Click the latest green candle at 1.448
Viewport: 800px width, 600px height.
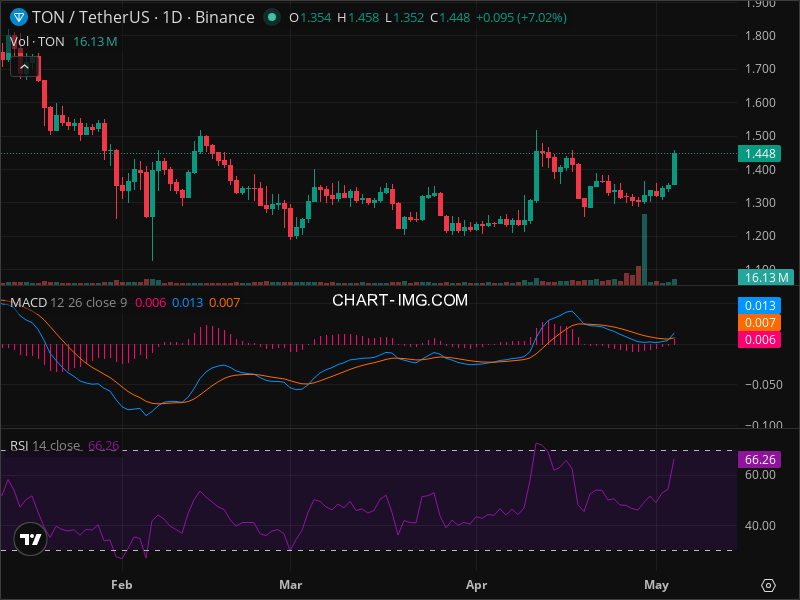[674, 169]
